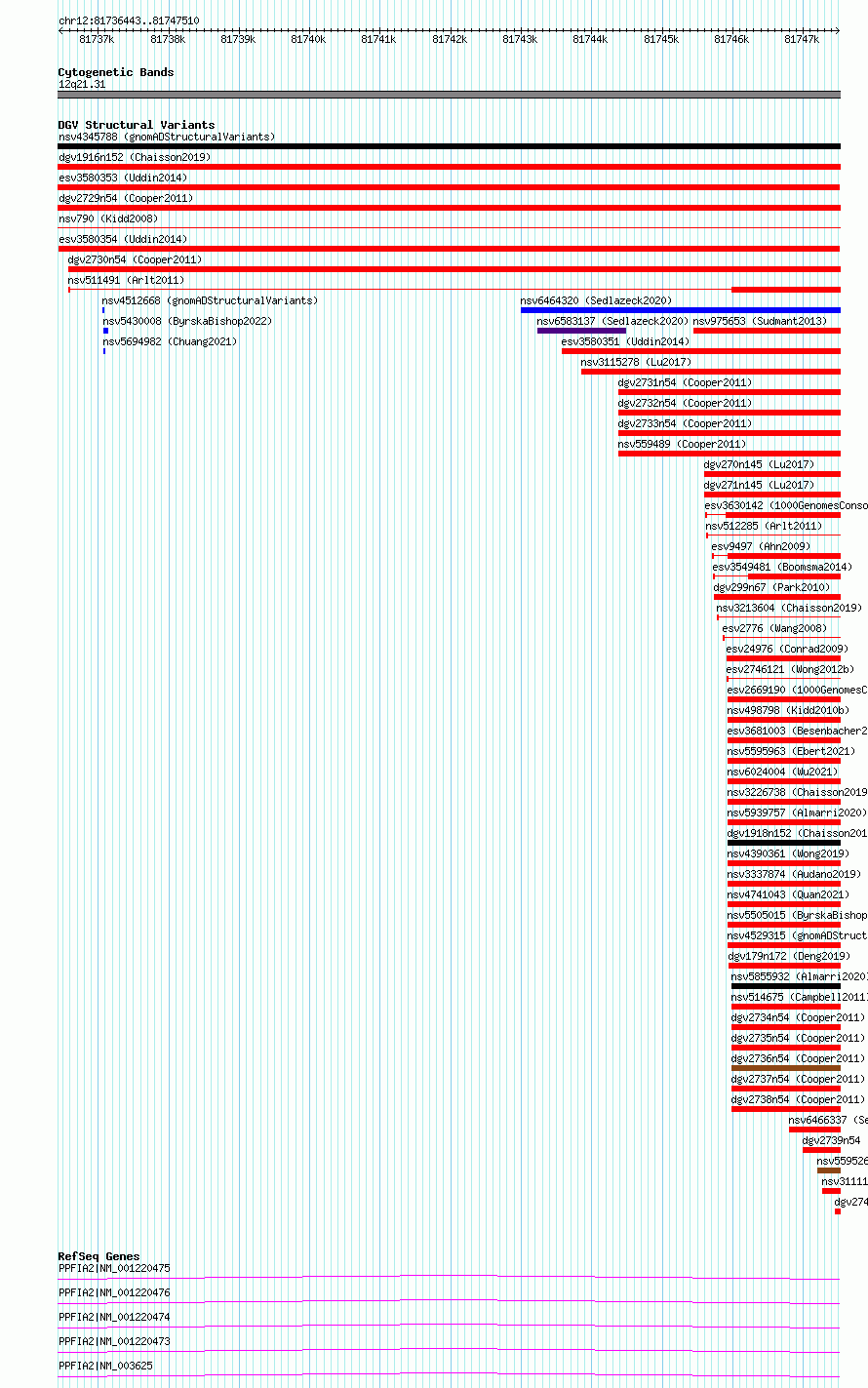Open nsv5939757 (Almarri2020) label

pos(797,813)
